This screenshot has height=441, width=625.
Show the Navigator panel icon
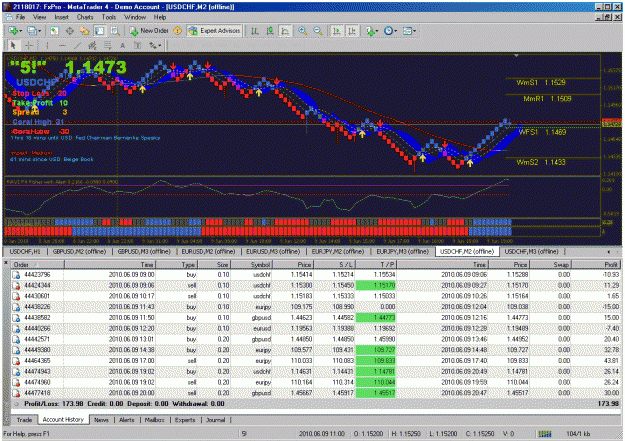pos(84,31)
